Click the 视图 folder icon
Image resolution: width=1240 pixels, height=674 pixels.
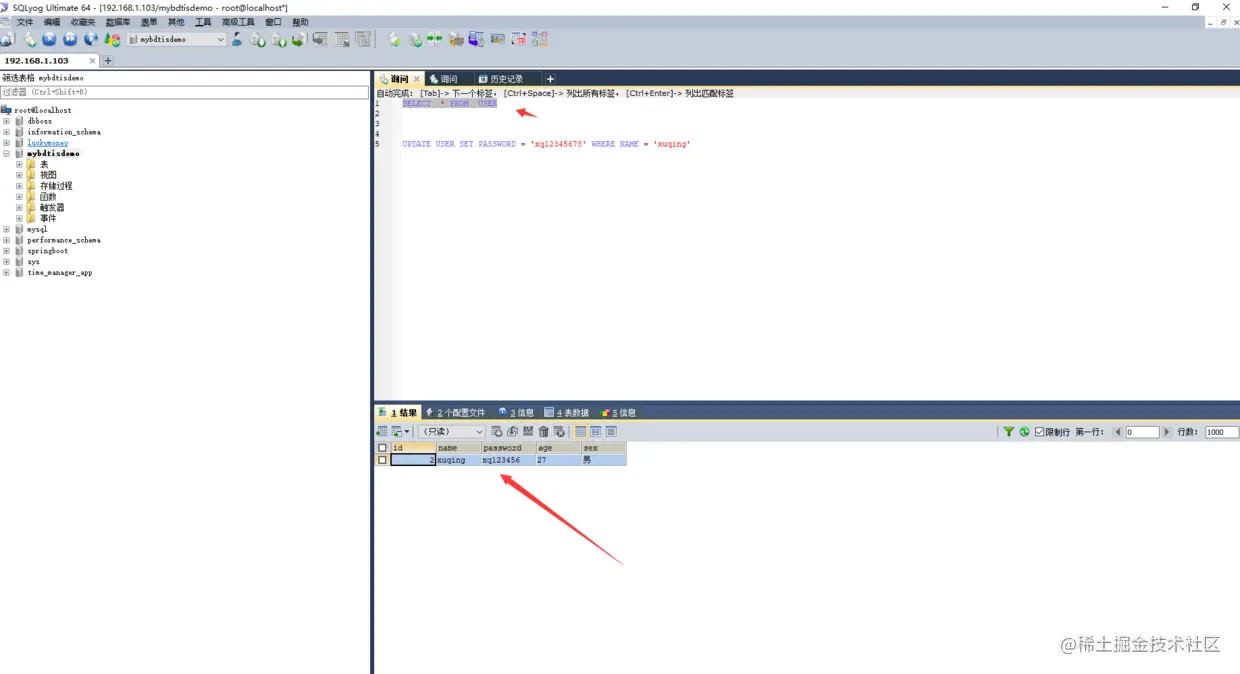[x=31, y=175]
